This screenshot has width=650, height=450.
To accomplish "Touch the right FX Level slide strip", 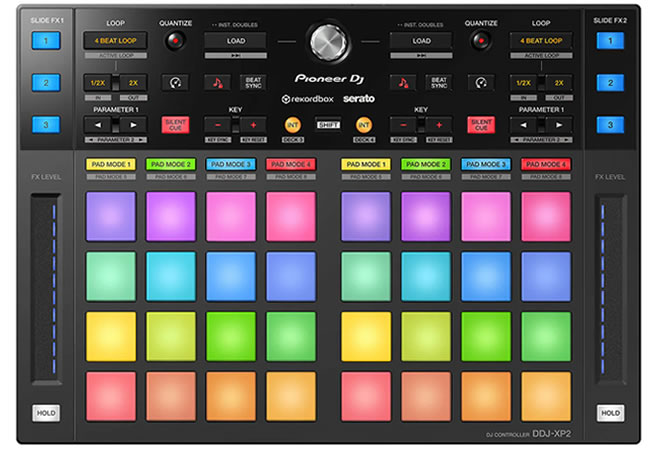I will (611, 289).
